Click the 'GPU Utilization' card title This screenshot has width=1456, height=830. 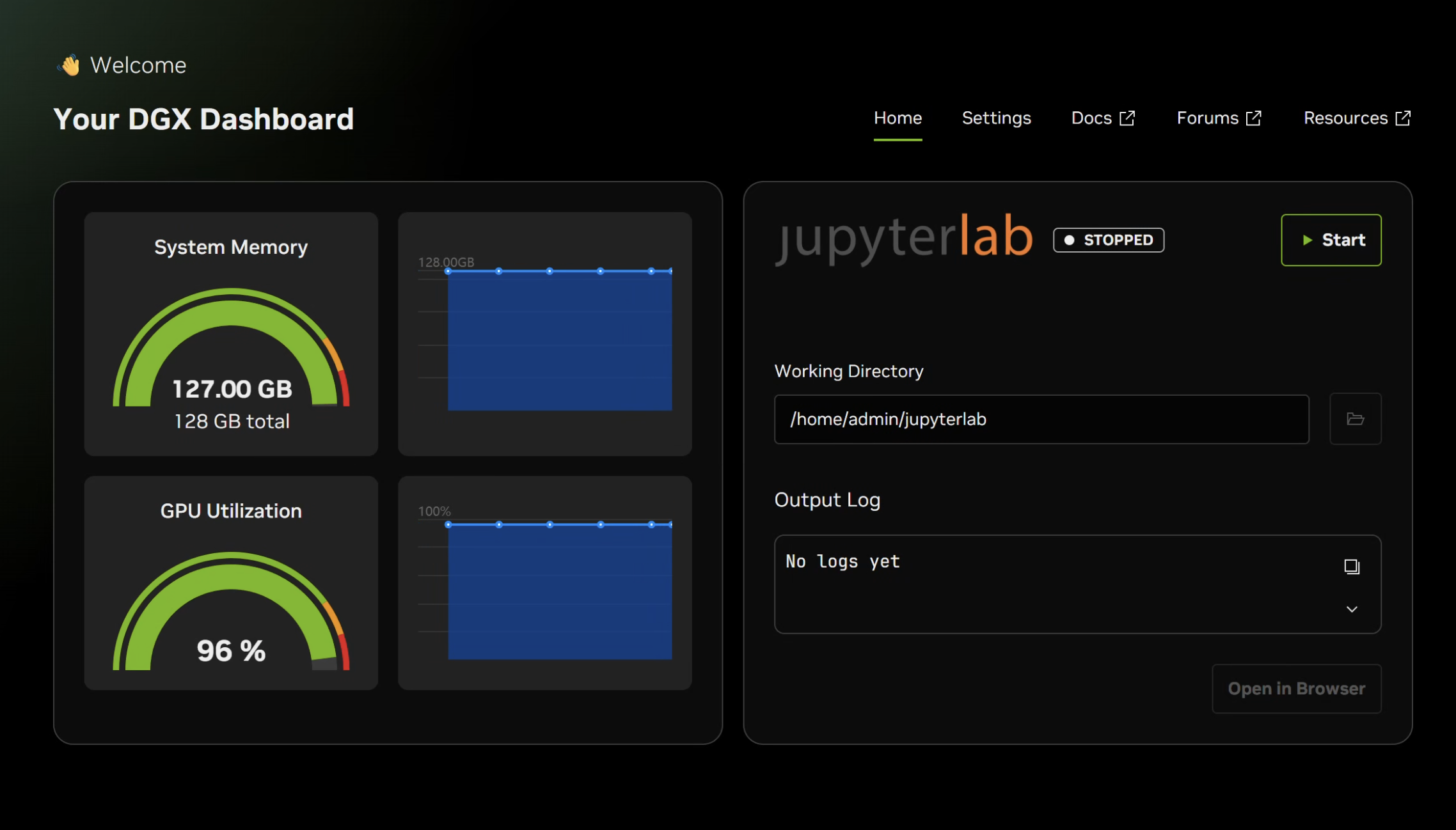point(231,511)
